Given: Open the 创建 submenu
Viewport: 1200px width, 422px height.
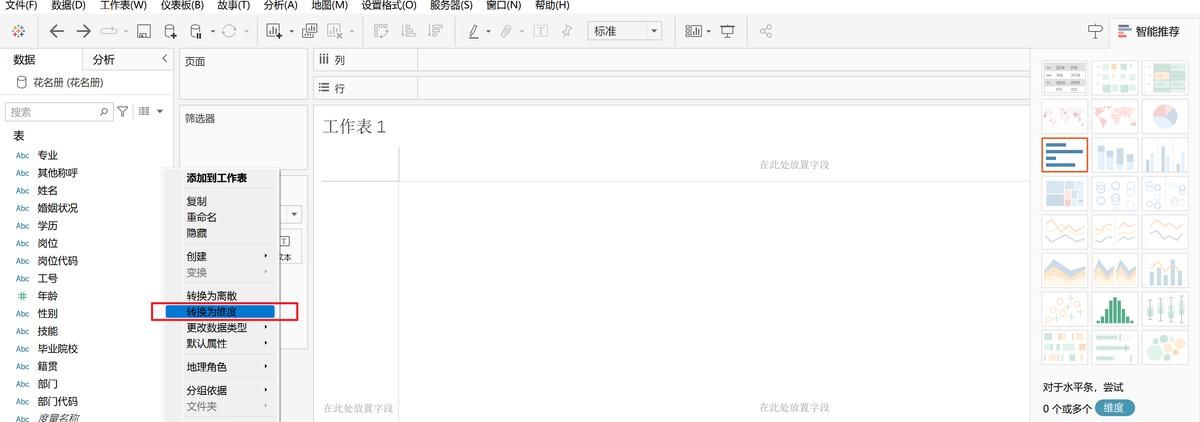Looking at the screenshot, I should coord(221,256).
